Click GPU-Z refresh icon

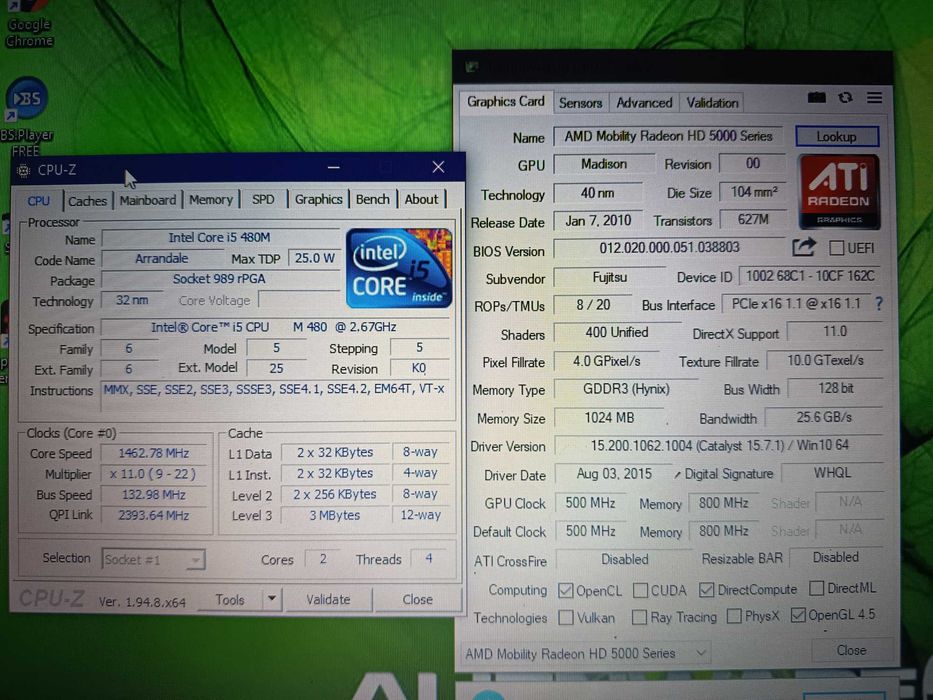(845, 98)
